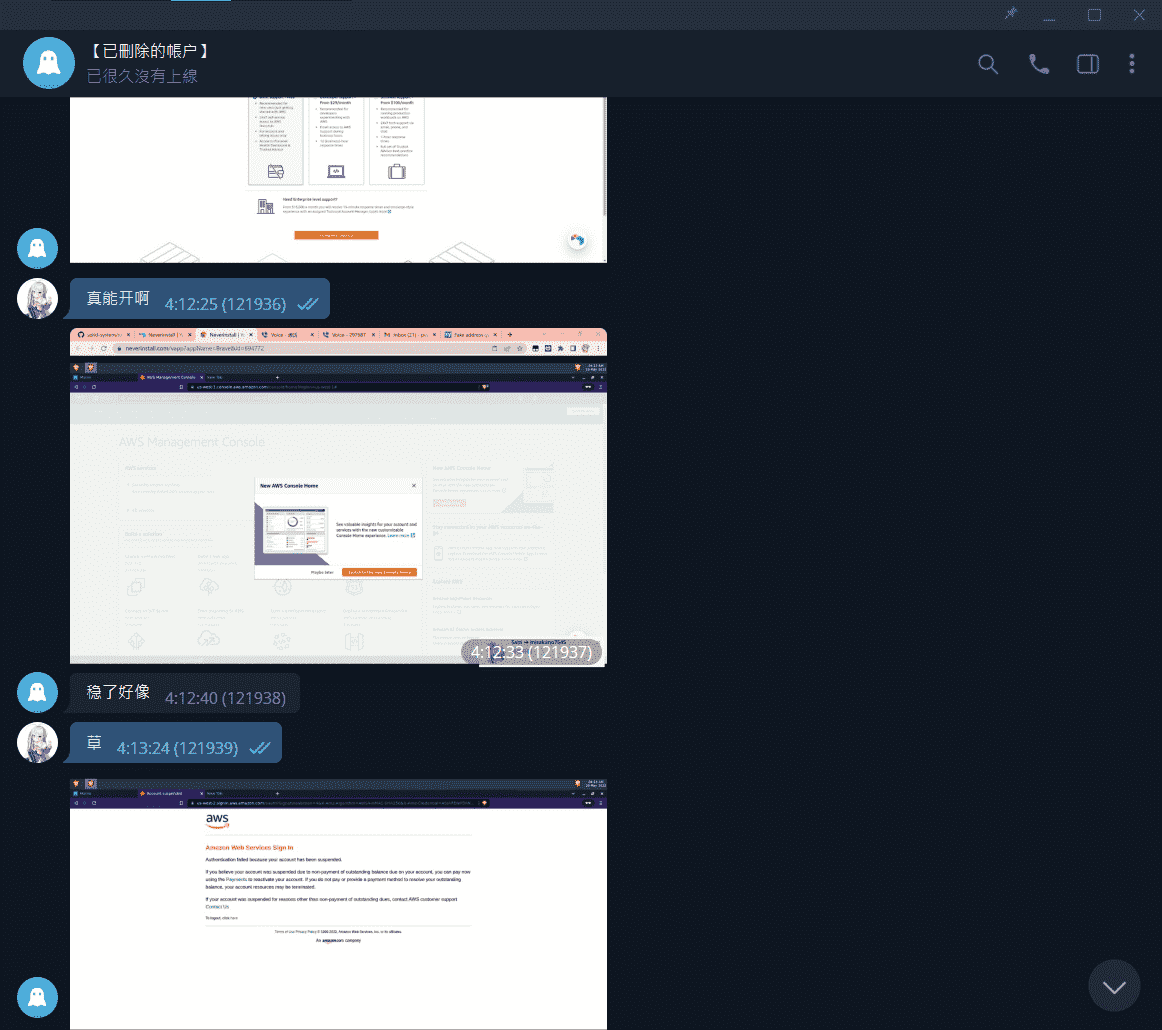1162x1030 pixels.
Task: Select the 稳了好像 message bubble
Action: 185,693
